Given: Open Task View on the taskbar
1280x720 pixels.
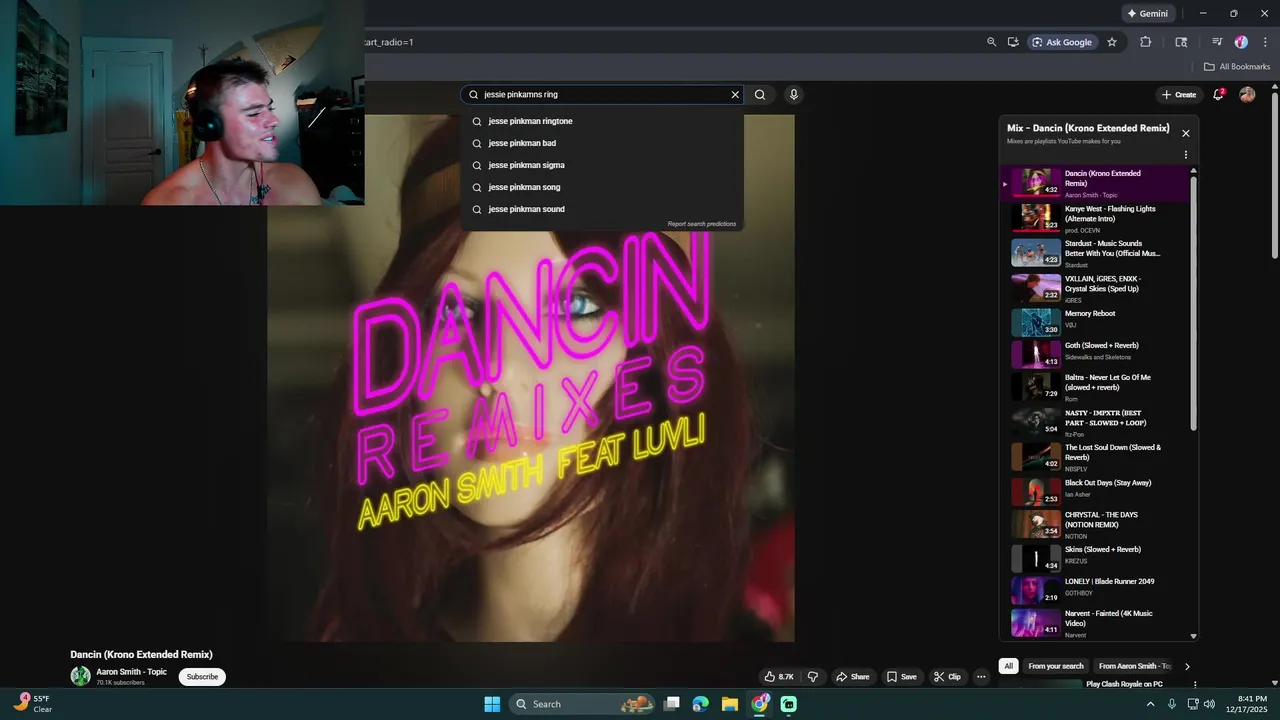Looking at the screenshot, I should [x=672, y=704].
